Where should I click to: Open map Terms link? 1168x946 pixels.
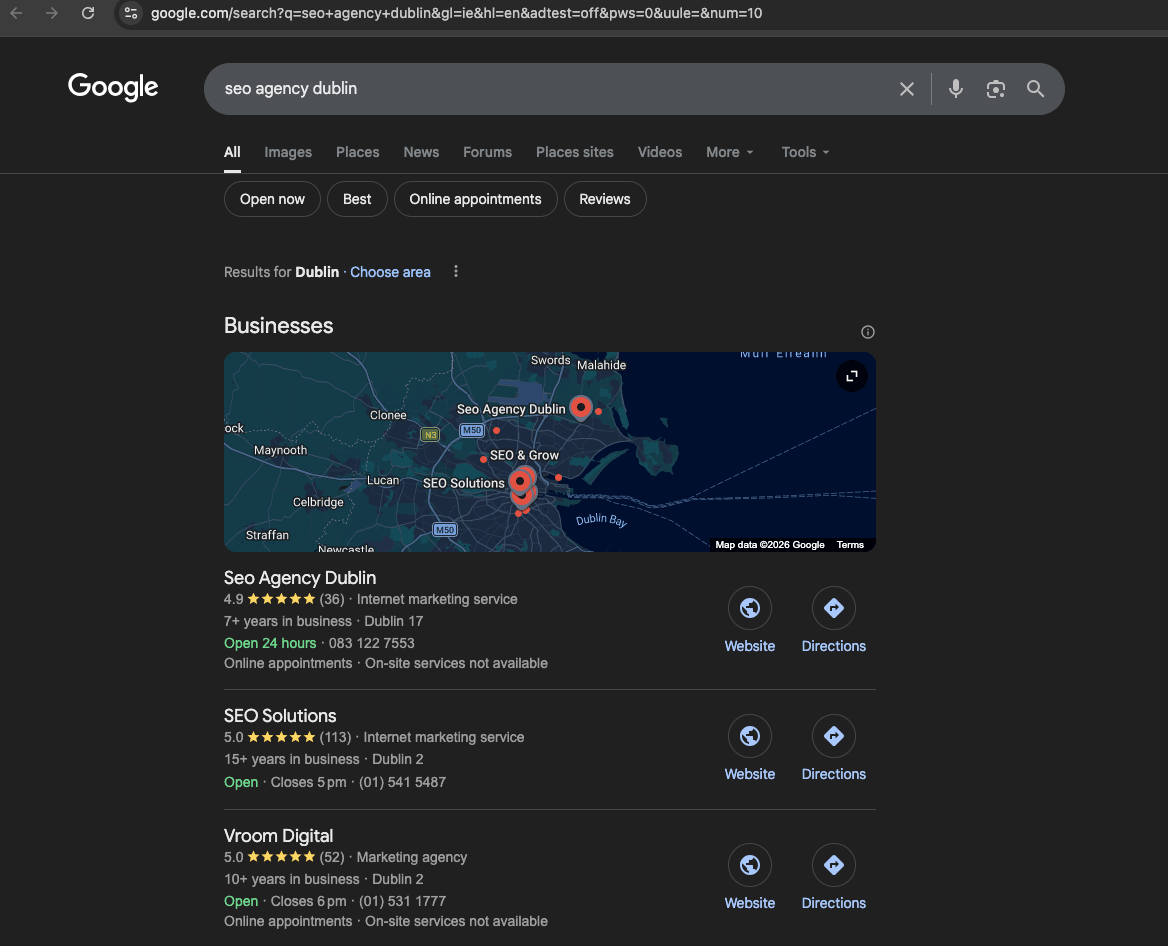click(x=850, y=545)
